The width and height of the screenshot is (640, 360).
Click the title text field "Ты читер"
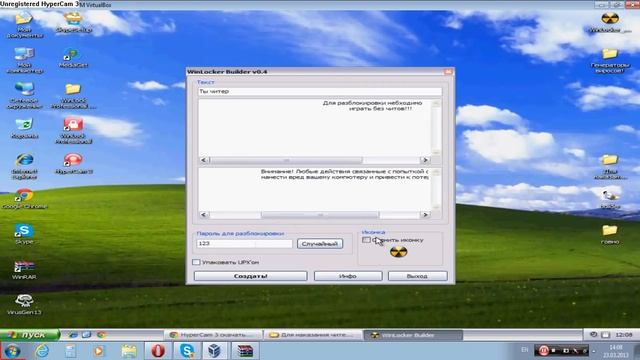pos(320,91)
